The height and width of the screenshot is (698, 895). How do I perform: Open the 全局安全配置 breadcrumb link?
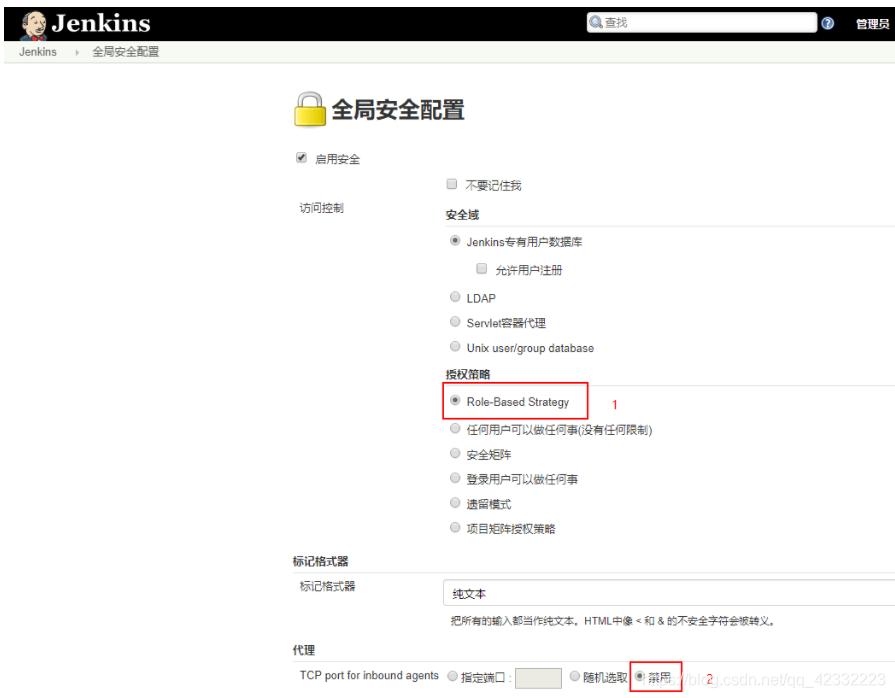click(126, 52)
